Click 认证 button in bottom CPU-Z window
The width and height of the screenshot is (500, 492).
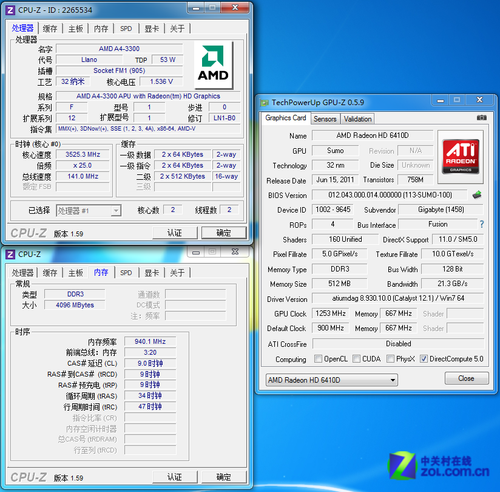coord(175,477)
